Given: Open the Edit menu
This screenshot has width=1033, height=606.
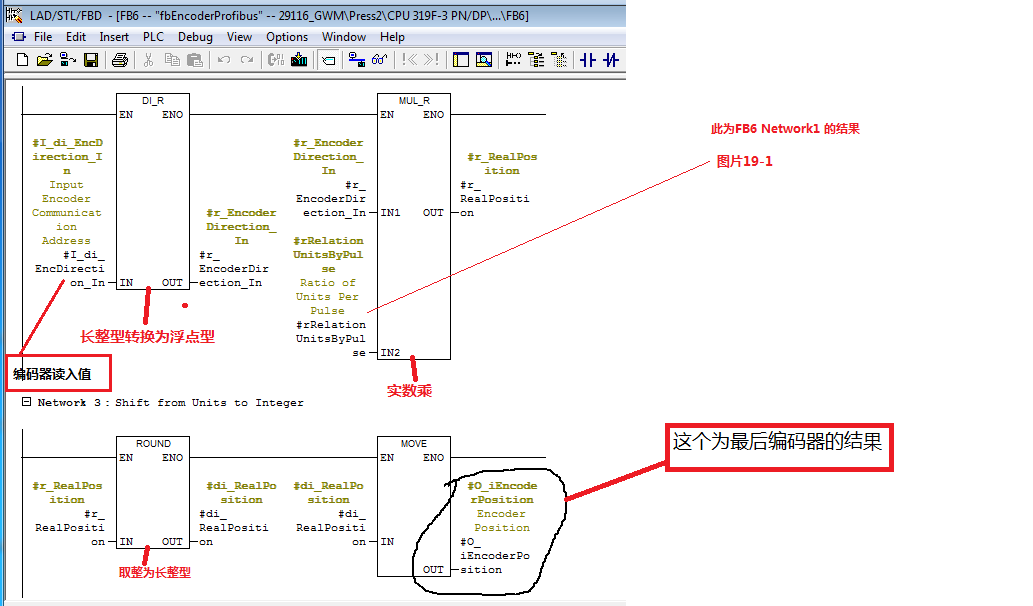Looking at the screenshot, I should tap(76, 37).
